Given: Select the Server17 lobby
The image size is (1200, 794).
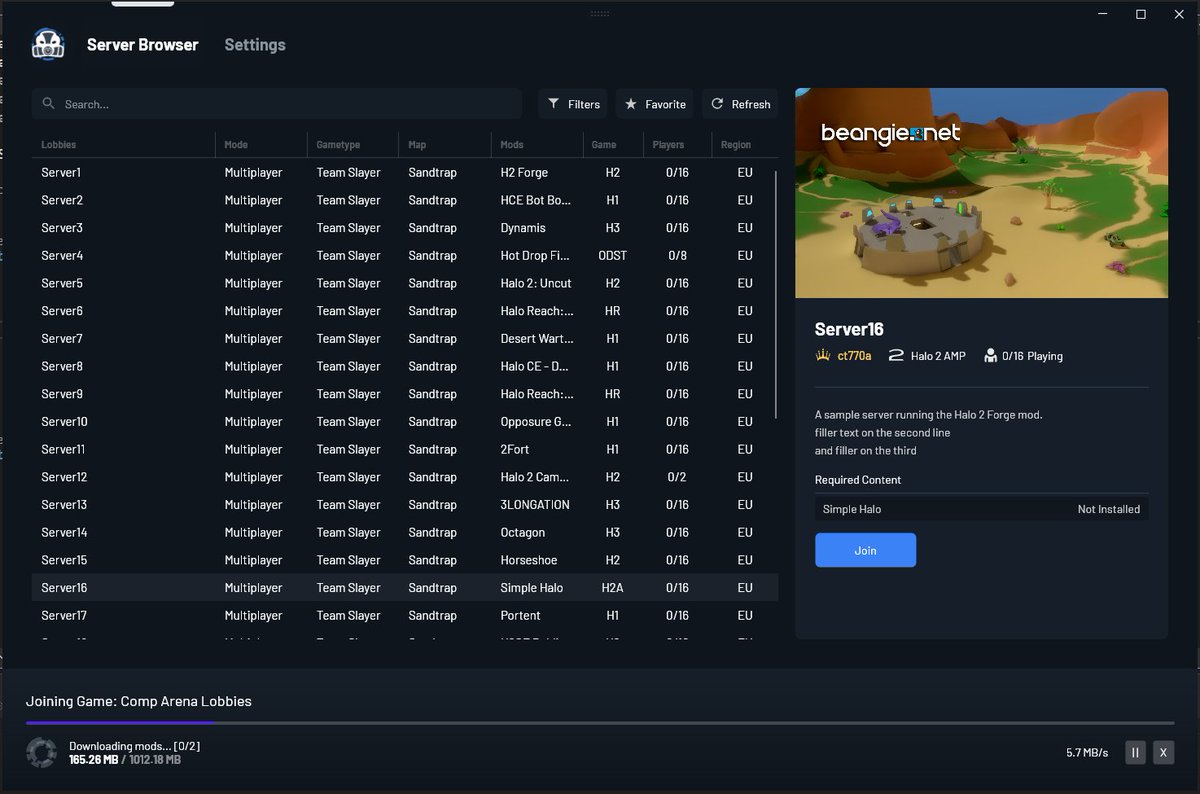Looking at the screenshot, I should 404,616.
